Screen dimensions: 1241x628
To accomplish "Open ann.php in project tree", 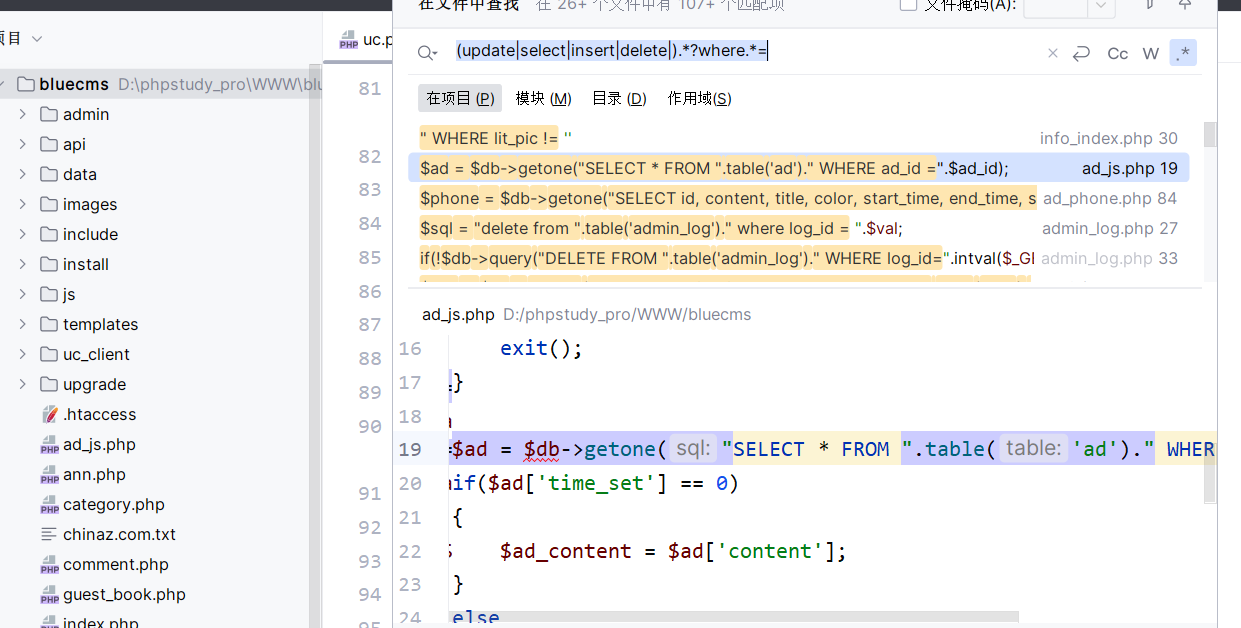I will point(94,474).
